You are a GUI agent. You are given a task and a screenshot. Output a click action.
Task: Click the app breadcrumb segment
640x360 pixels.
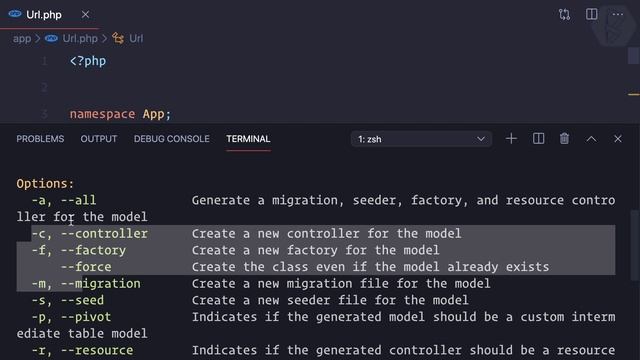tap(22, 38)
